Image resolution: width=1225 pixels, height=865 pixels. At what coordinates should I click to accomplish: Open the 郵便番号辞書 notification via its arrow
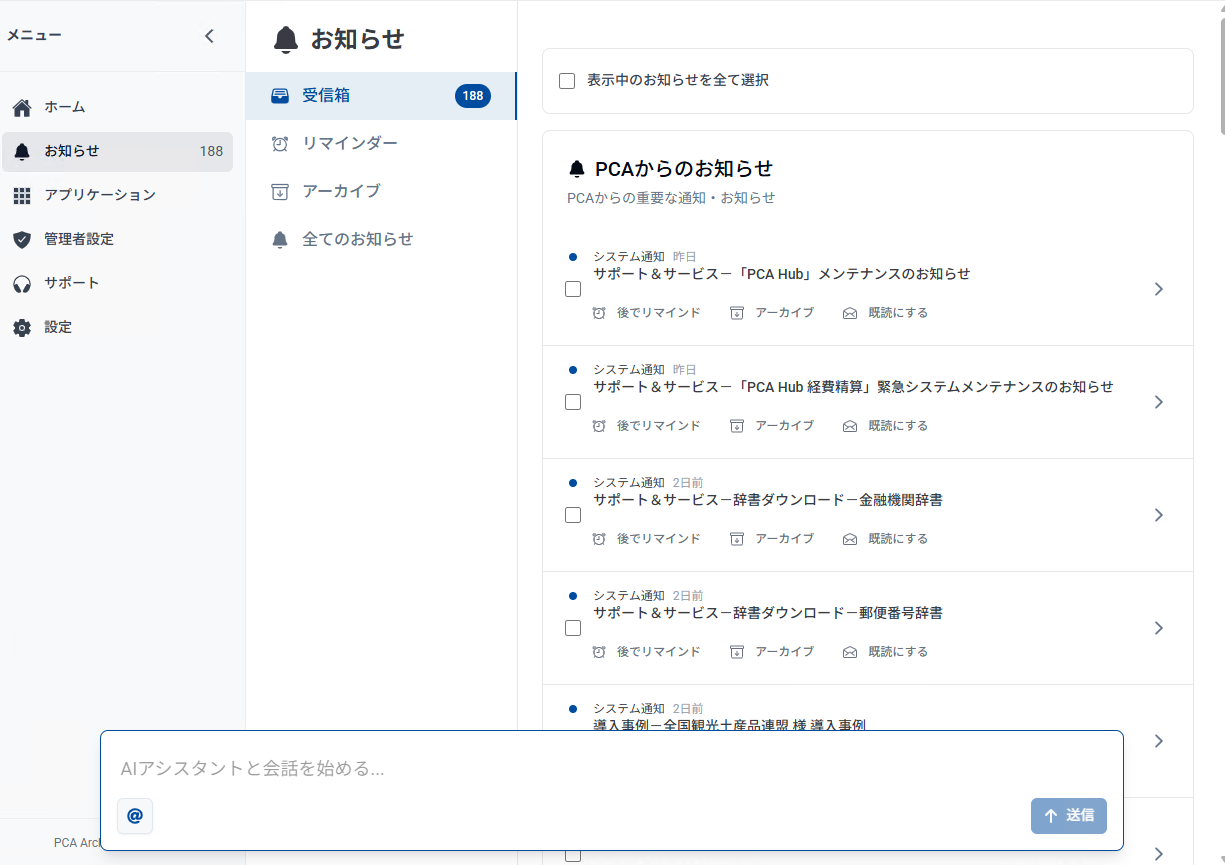point(1158,628)
